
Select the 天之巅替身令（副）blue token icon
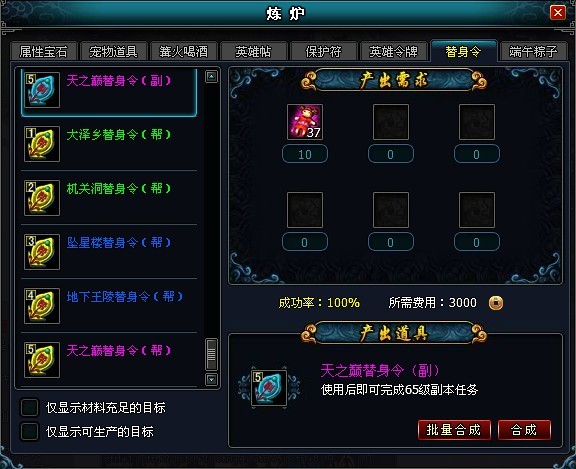point(42,90)
